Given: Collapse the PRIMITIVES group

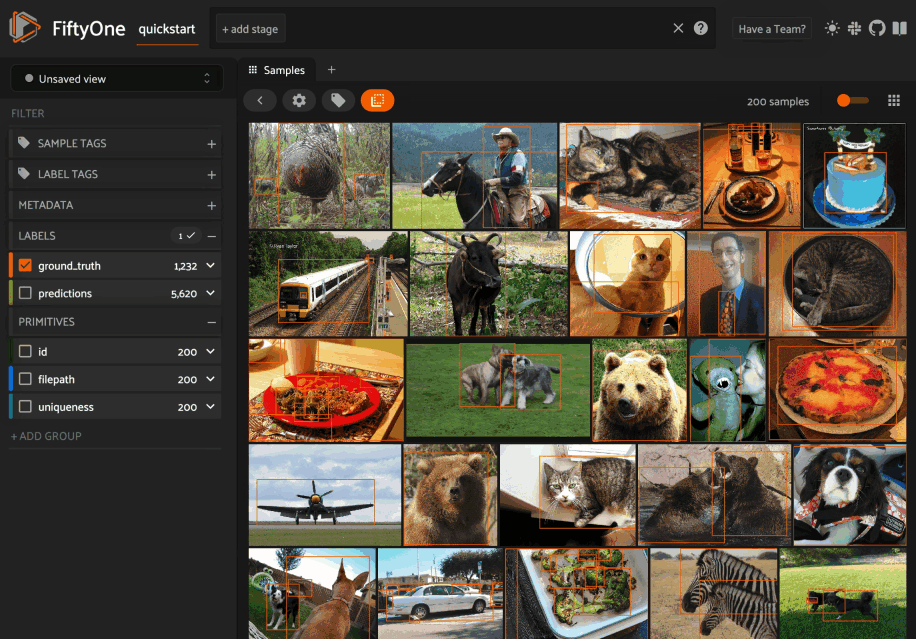Looking at the screenshot, I should [x=211, y=322].
